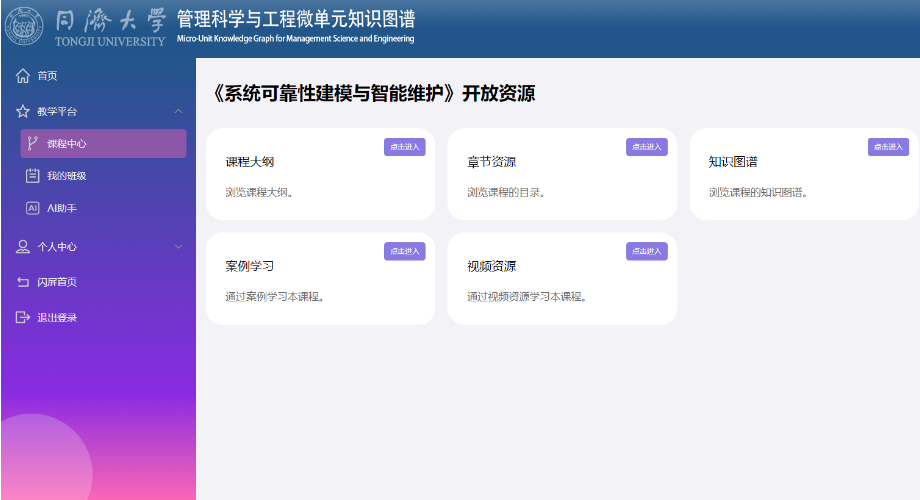Click 点击进入 on 章节资源 card
This screenshot has height=500, width=920.
pos(647,147)
